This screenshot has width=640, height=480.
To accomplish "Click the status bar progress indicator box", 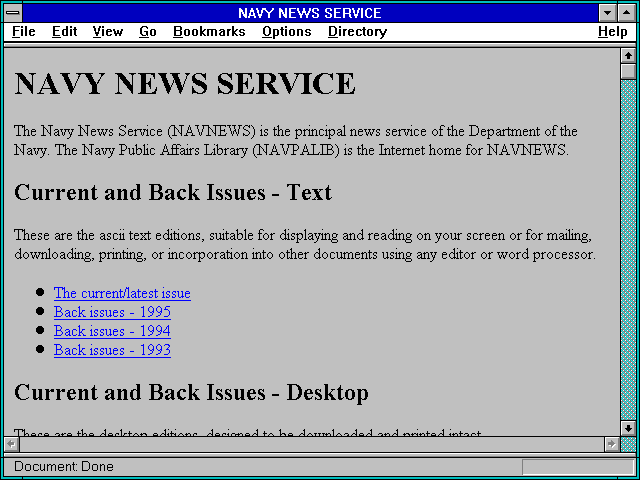I will [578, 467].
